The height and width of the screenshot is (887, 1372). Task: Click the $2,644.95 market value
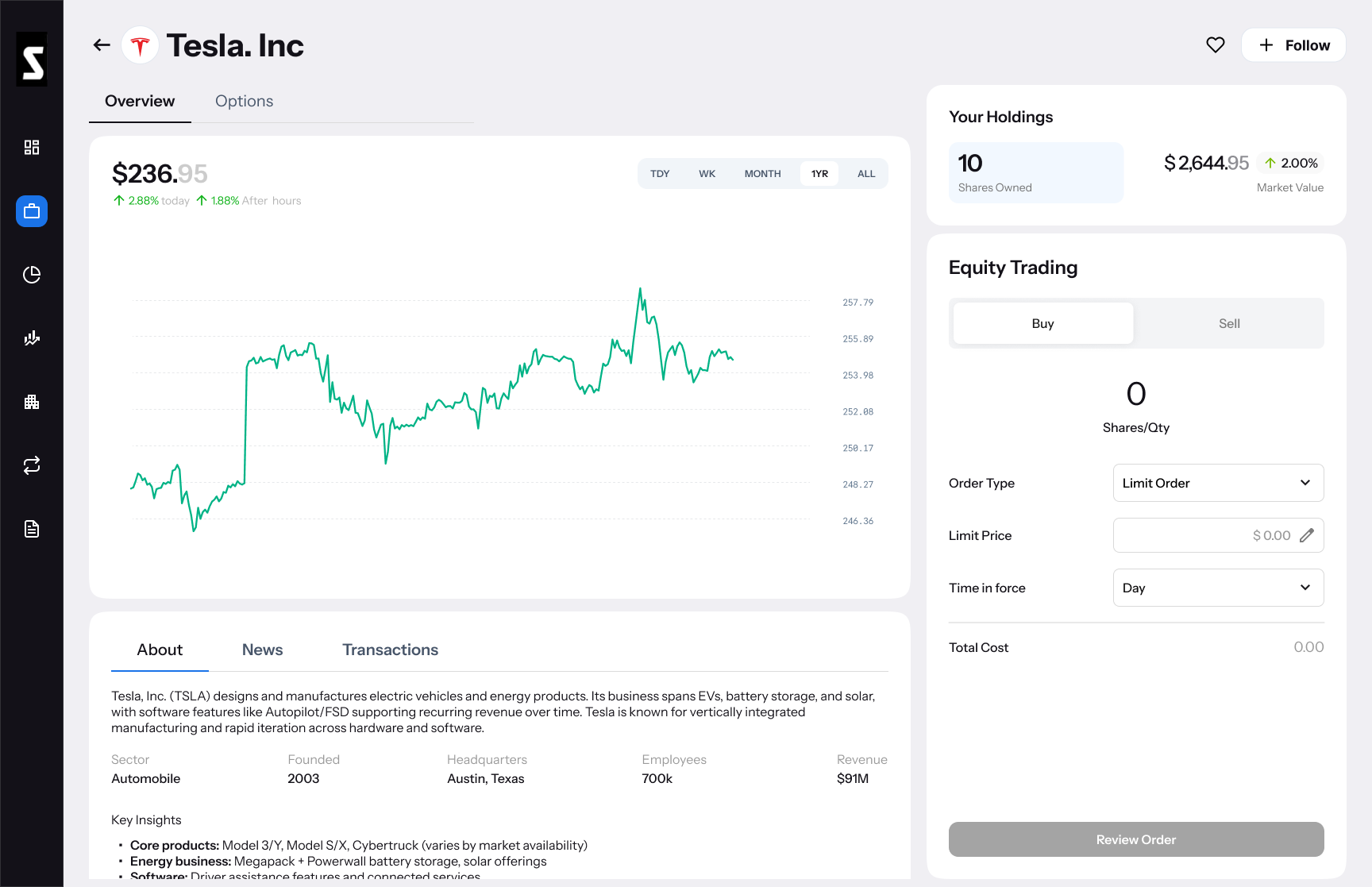click(x=1206, y=163)
